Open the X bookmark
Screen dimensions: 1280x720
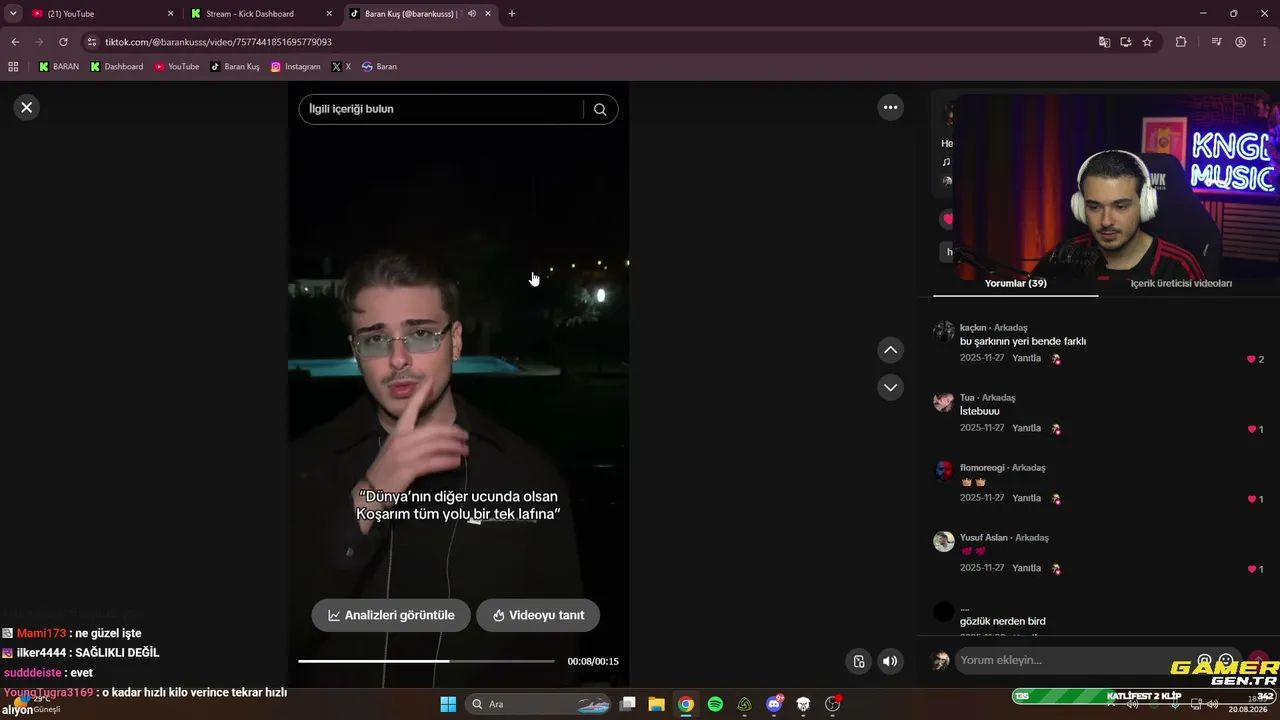tap(341, 67)
